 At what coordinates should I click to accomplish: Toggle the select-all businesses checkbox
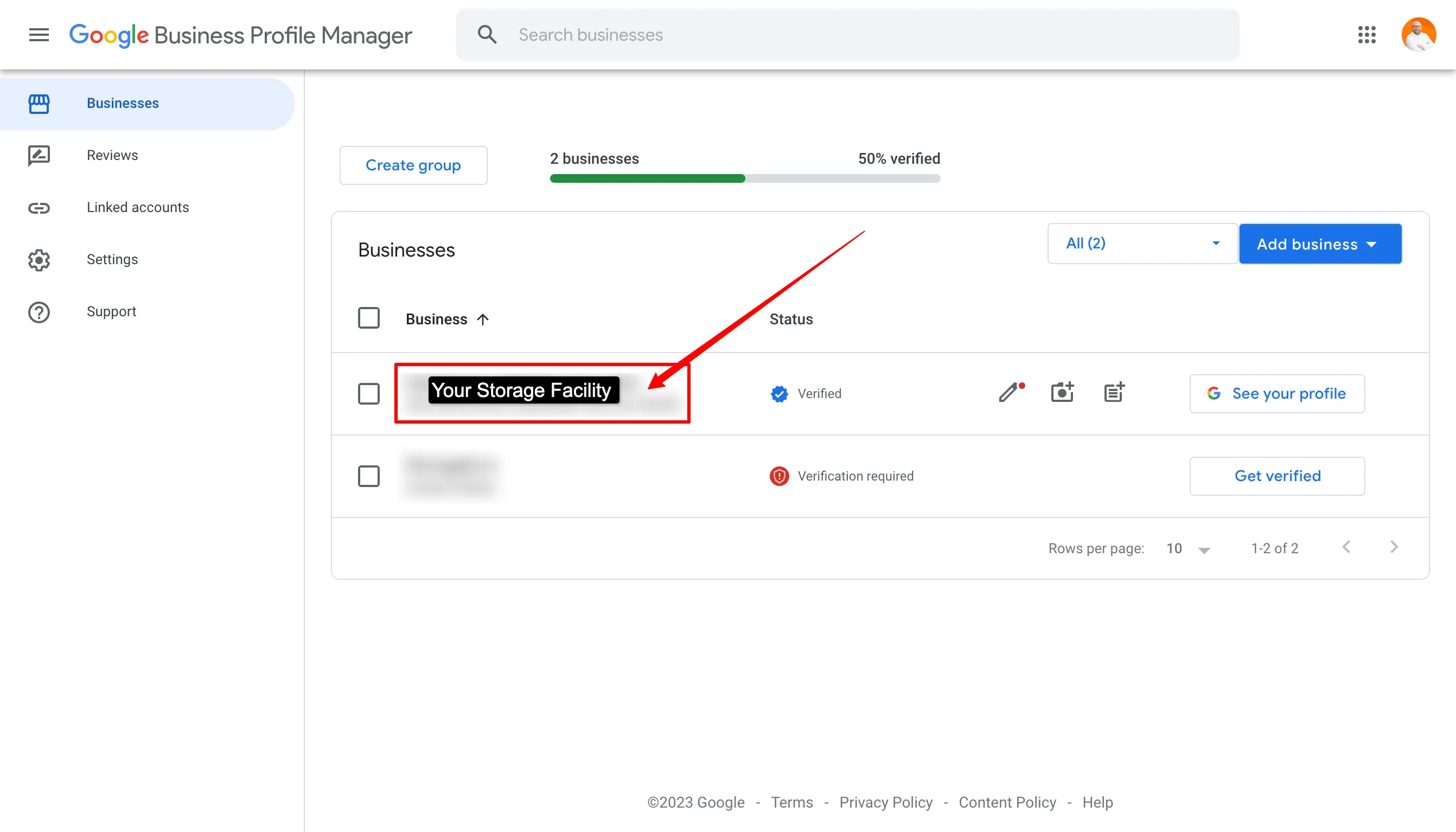[368, 318]
